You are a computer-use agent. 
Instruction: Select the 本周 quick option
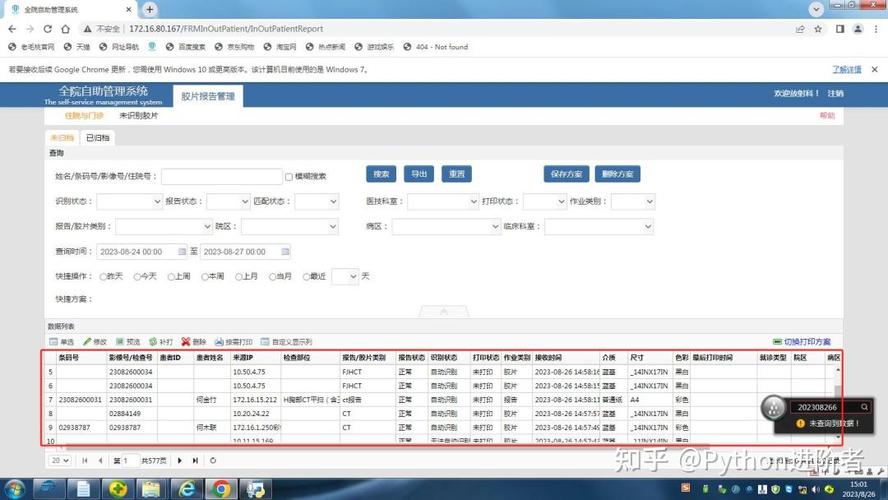(x=205, y=277)
